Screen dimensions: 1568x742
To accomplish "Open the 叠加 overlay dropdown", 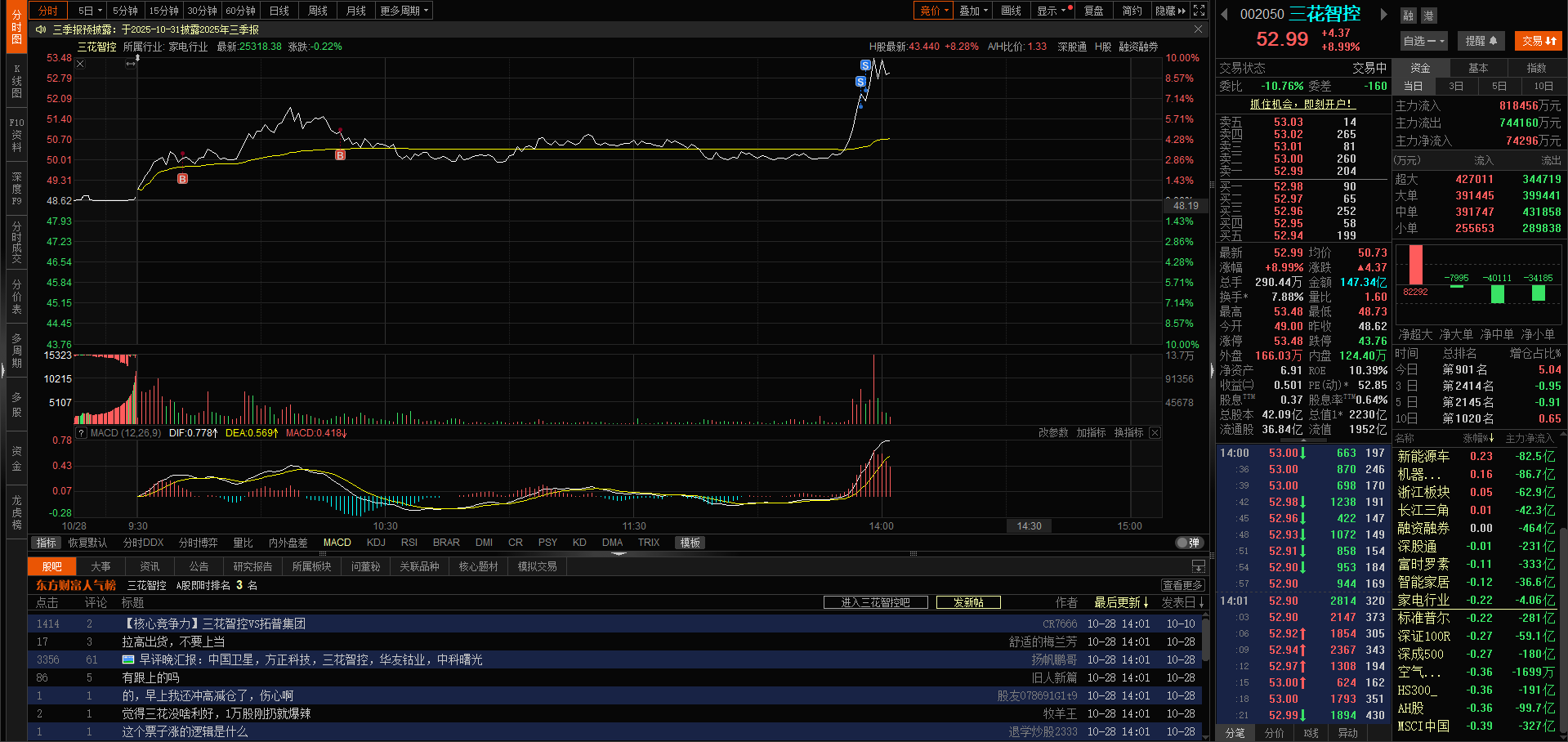I will coord(973,11).
